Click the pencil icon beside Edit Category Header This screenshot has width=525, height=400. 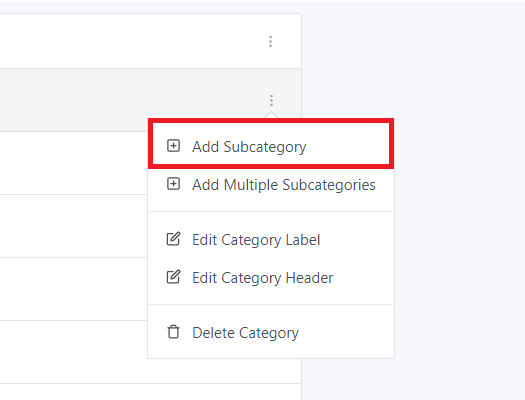tap(173, 277)
